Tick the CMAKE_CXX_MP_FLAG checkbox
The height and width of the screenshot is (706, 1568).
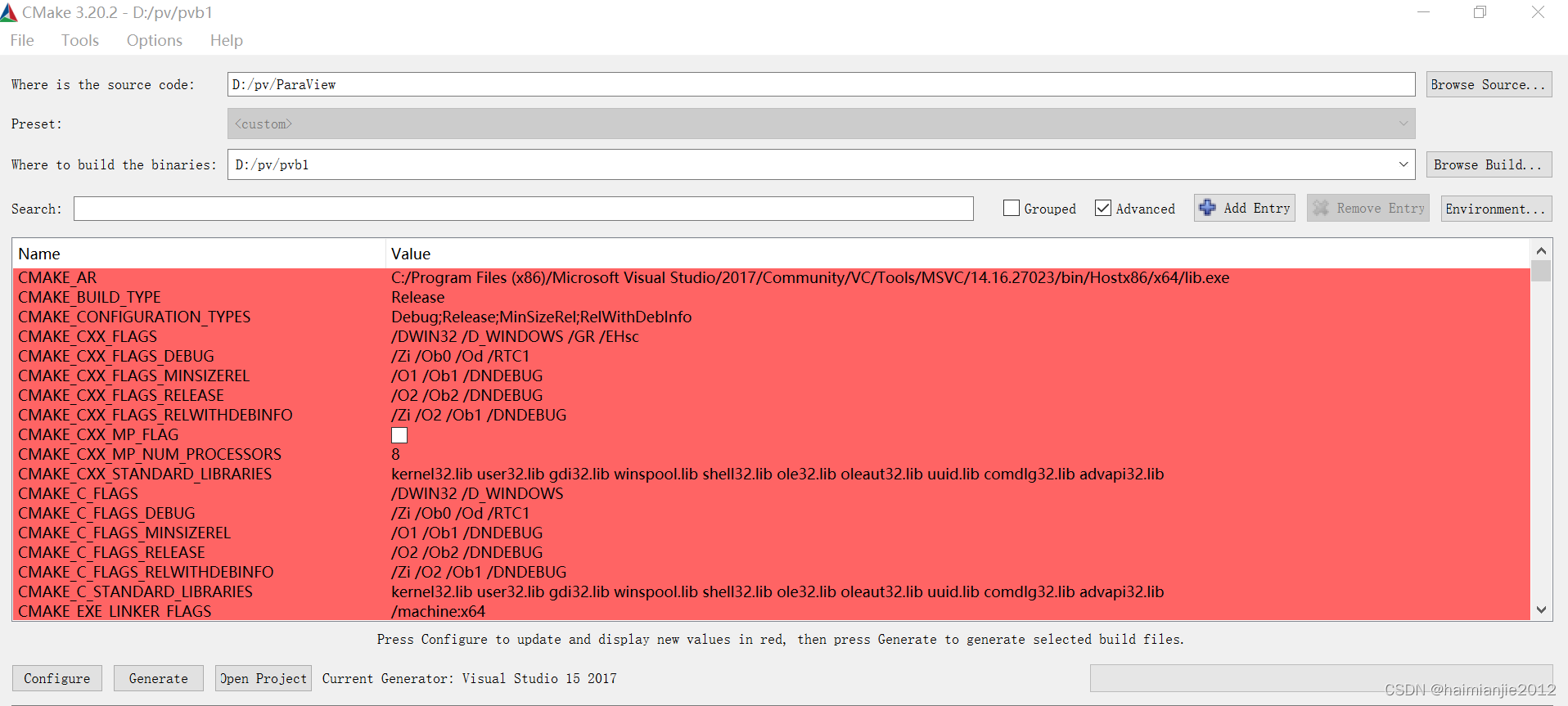399,435
